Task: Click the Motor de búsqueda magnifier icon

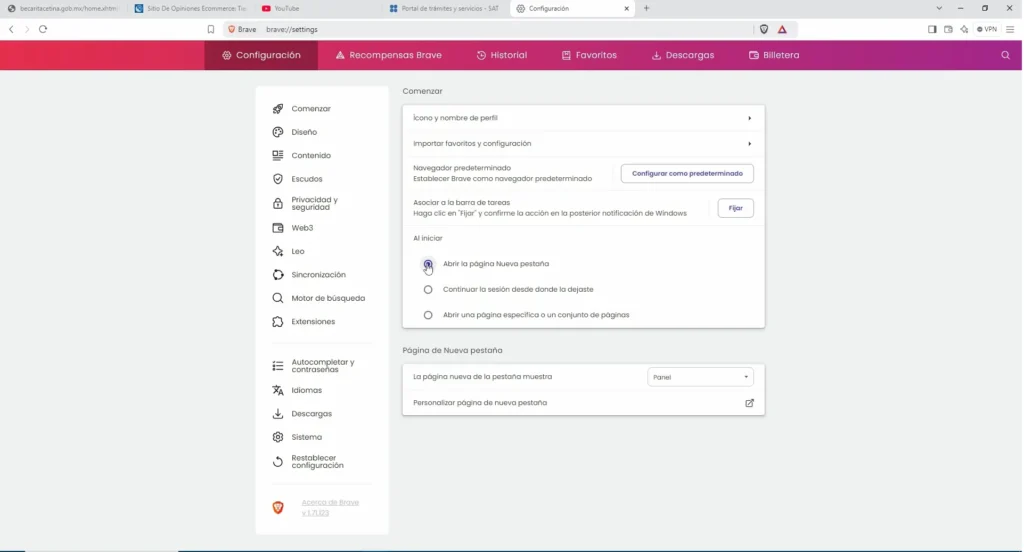Action: 278,299
